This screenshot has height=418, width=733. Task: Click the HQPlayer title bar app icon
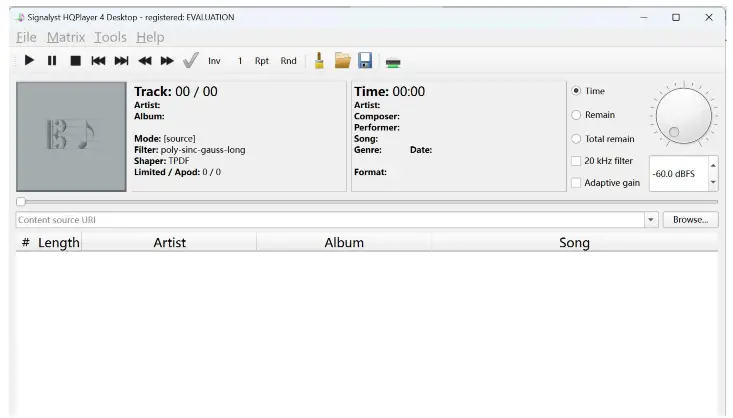[20, 18]
